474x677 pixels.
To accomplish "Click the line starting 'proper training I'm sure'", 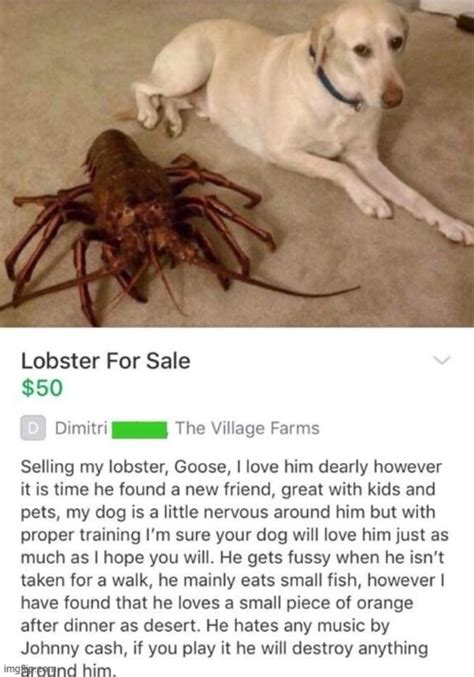I will [x=235, y=535].
